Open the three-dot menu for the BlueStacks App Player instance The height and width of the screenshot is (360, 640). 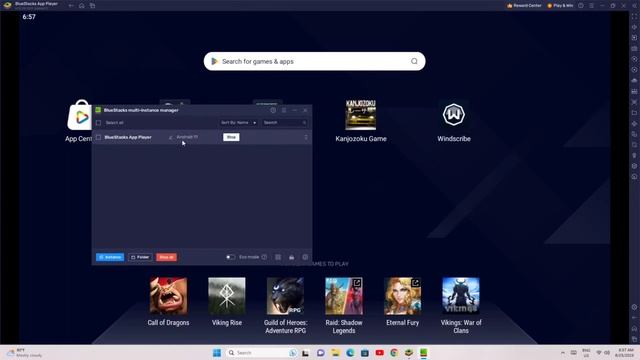click(306, 137)
